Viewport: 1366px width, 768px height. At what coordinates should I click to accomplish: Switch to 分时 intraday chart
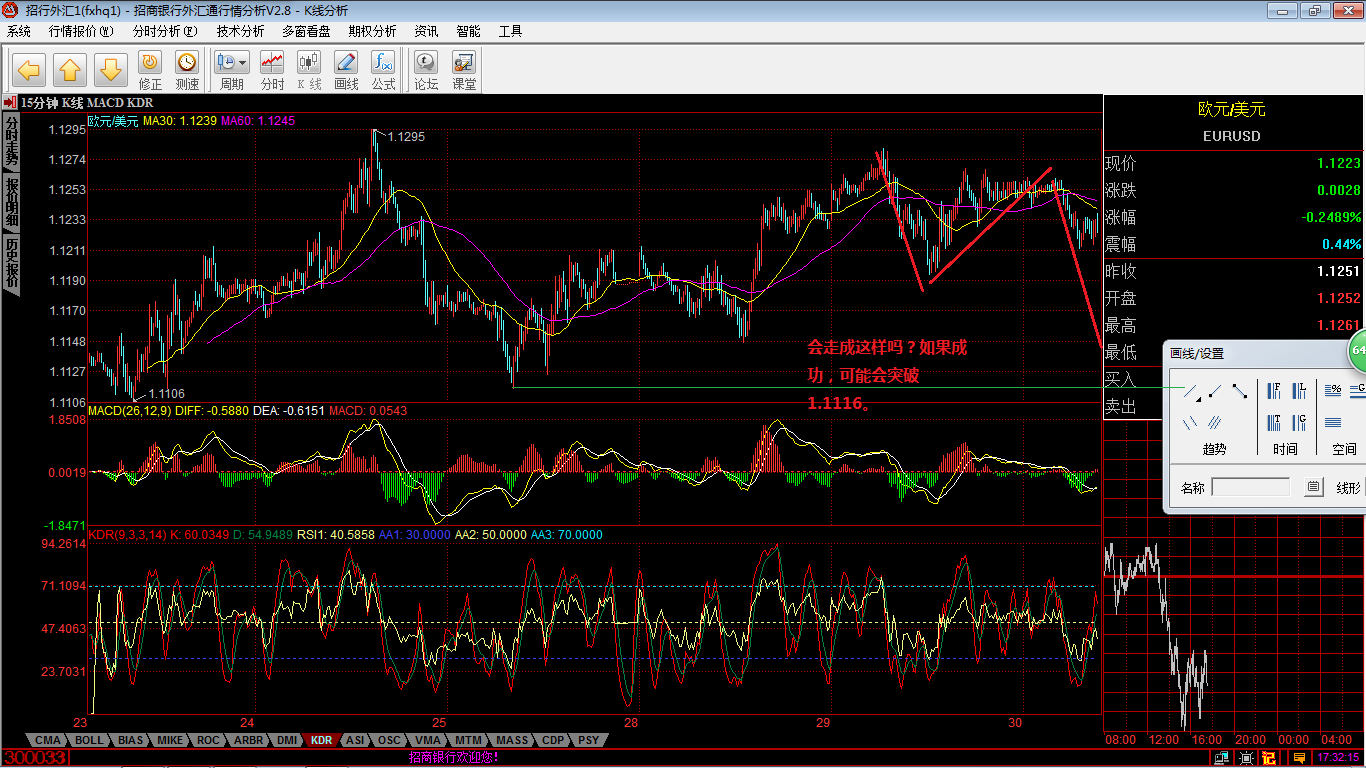272,70
